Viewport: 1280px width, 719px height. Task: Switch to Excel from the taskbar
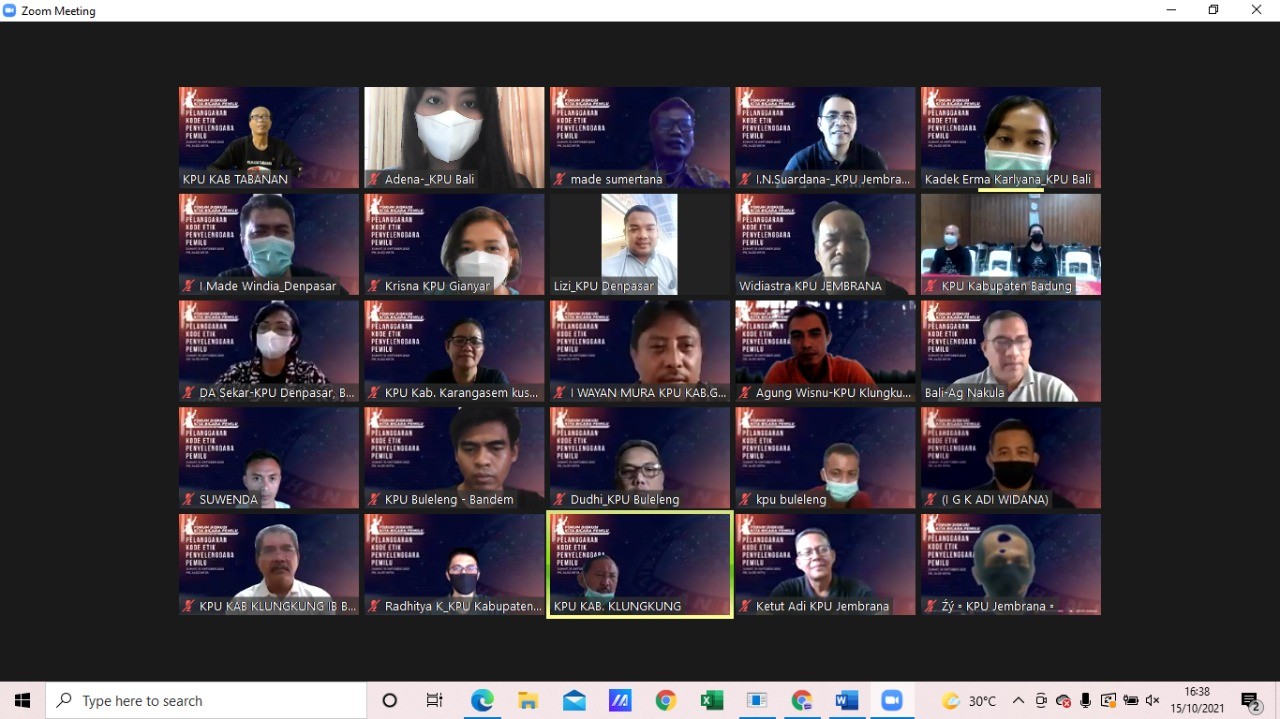pyautogui.click(x=711, y=701)
